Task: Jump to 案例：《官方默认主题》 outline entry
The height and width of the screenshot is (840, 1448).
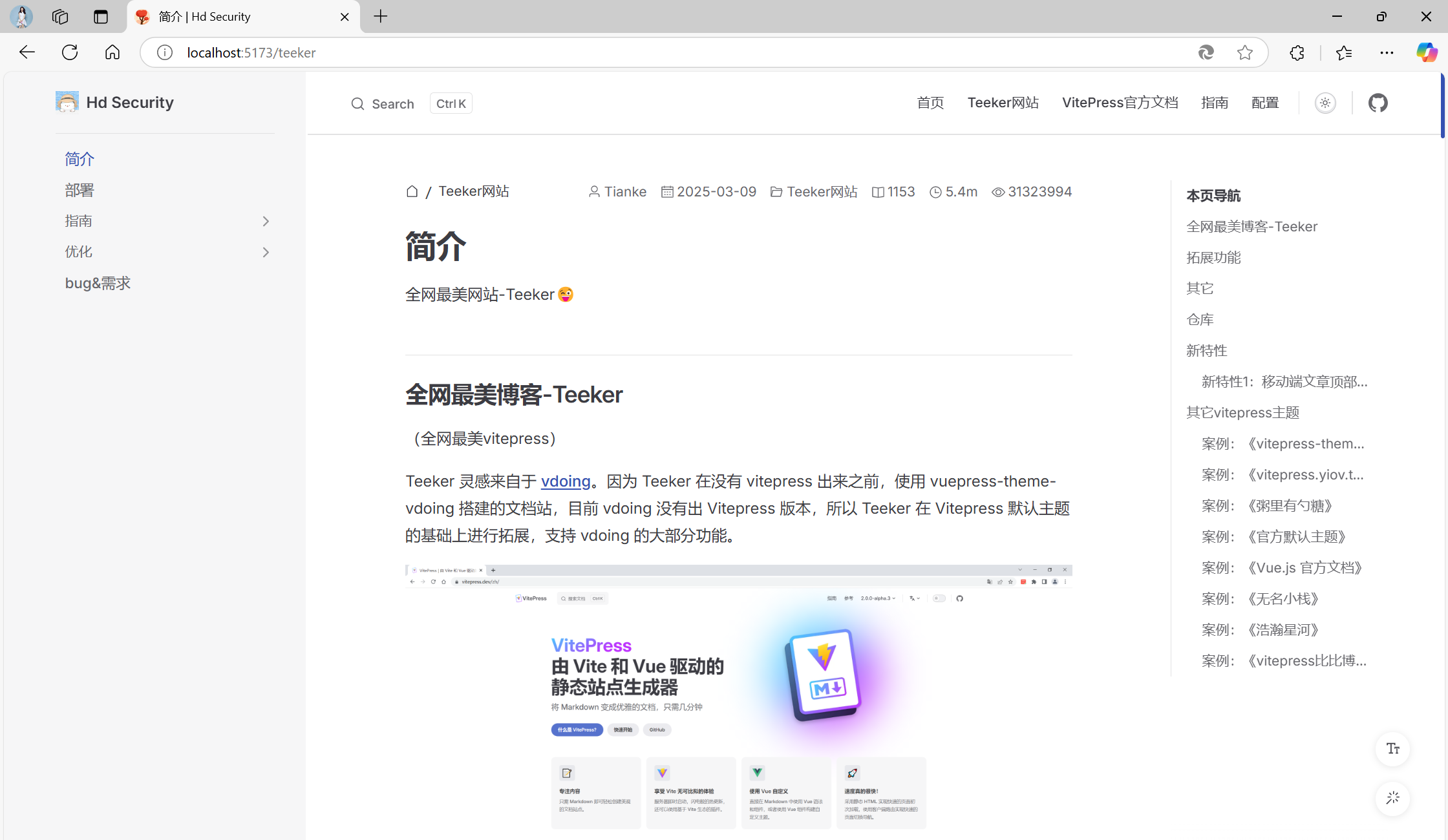Action: (x=1273, y=536)
